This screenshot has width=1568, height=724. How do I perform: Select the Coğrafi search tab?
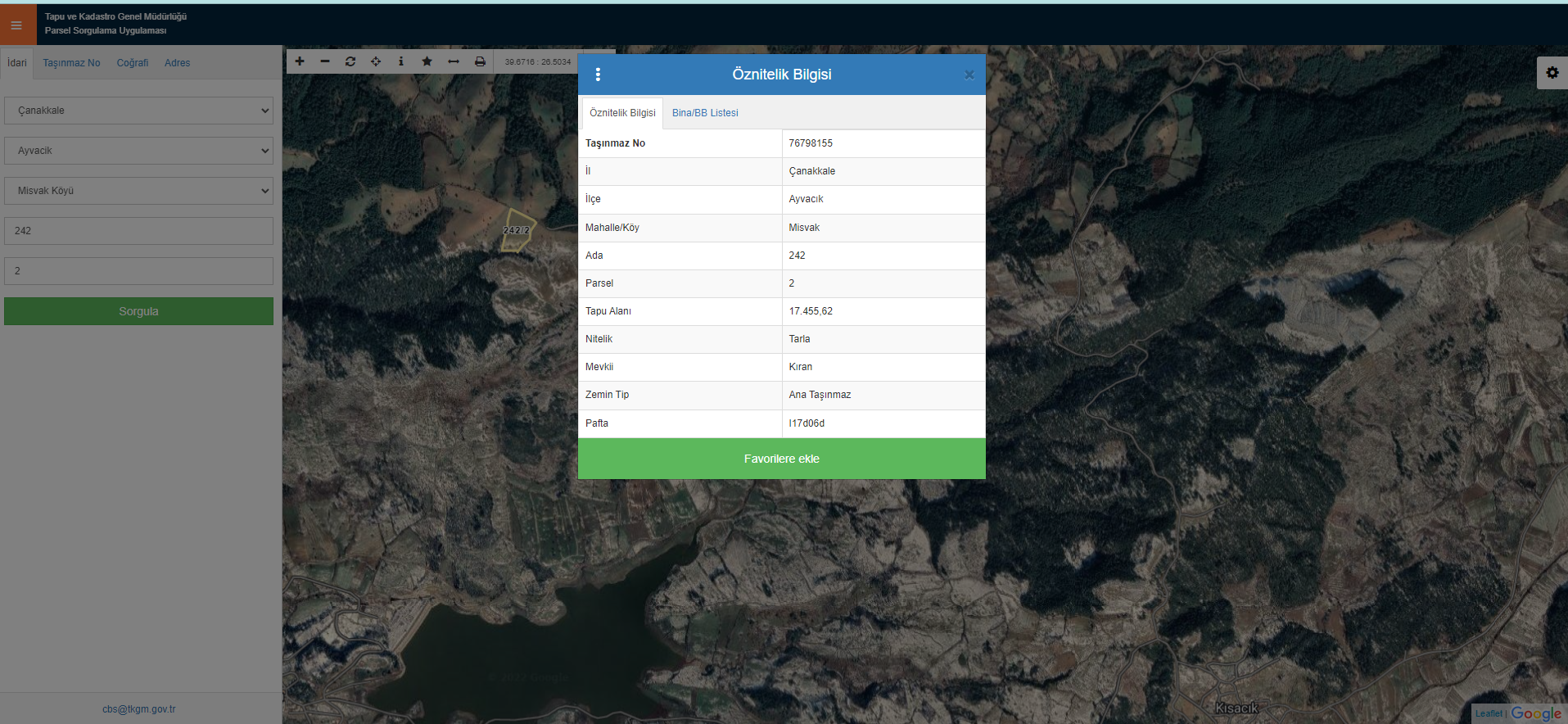(133, 63)
